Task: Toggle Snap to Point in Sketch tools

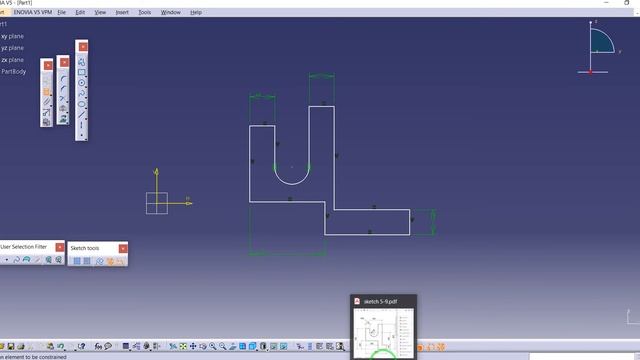Action: tap(87, 261)
